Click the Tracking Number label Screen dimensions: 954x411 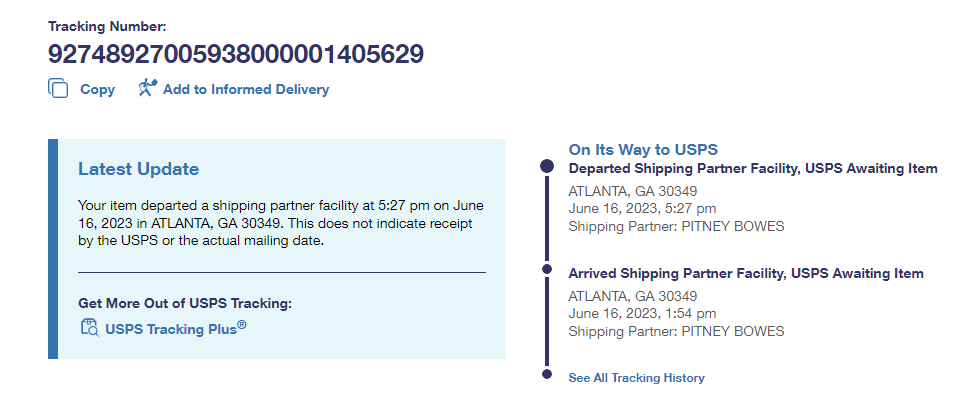point(107,25)
